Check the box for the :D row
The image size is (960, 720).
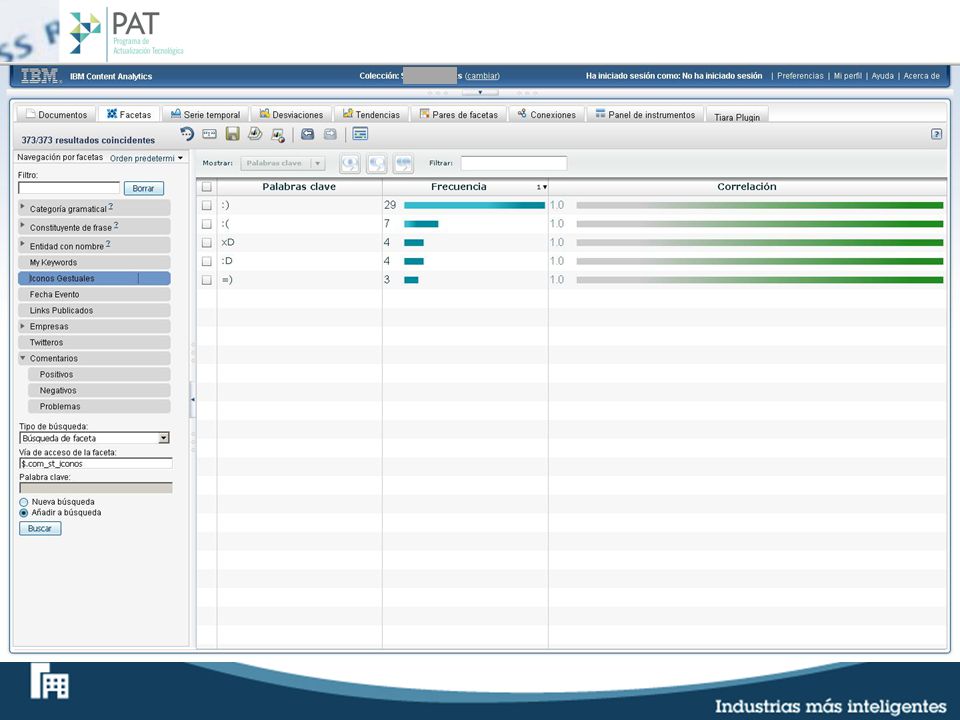207,261
